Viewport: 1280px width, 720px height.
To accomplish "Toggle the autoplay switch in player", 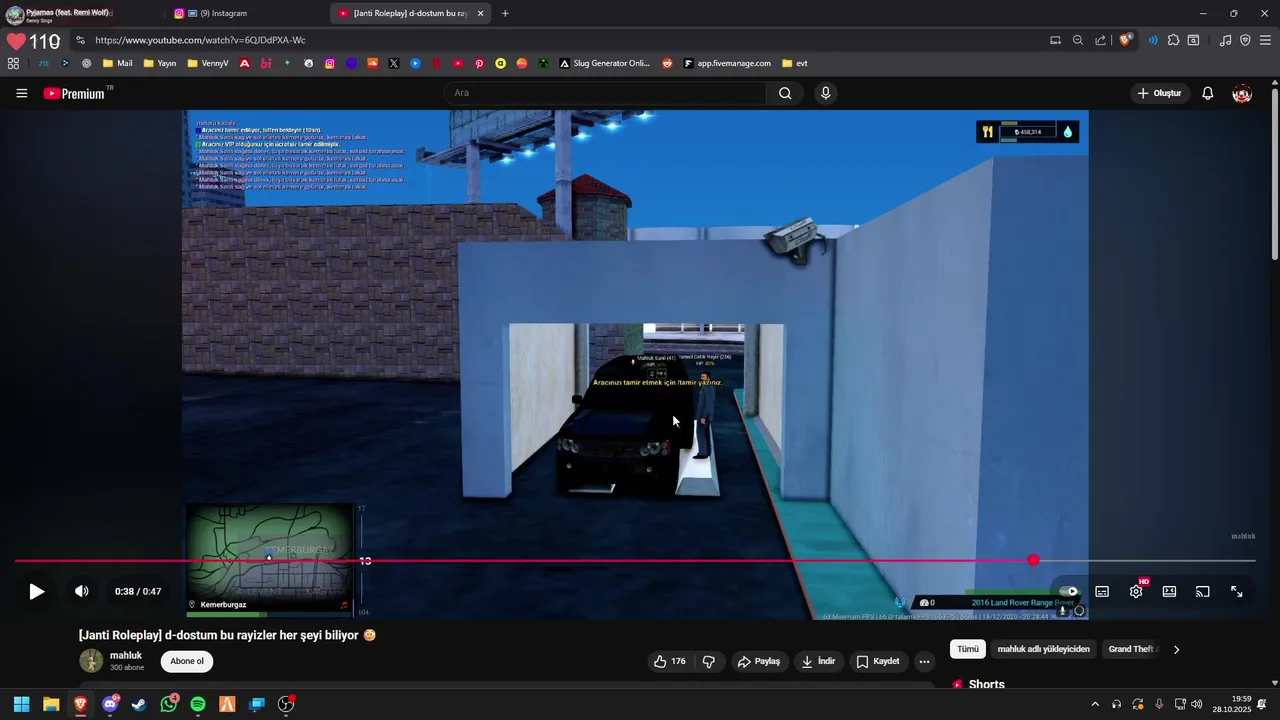I will click(1068, 591).
